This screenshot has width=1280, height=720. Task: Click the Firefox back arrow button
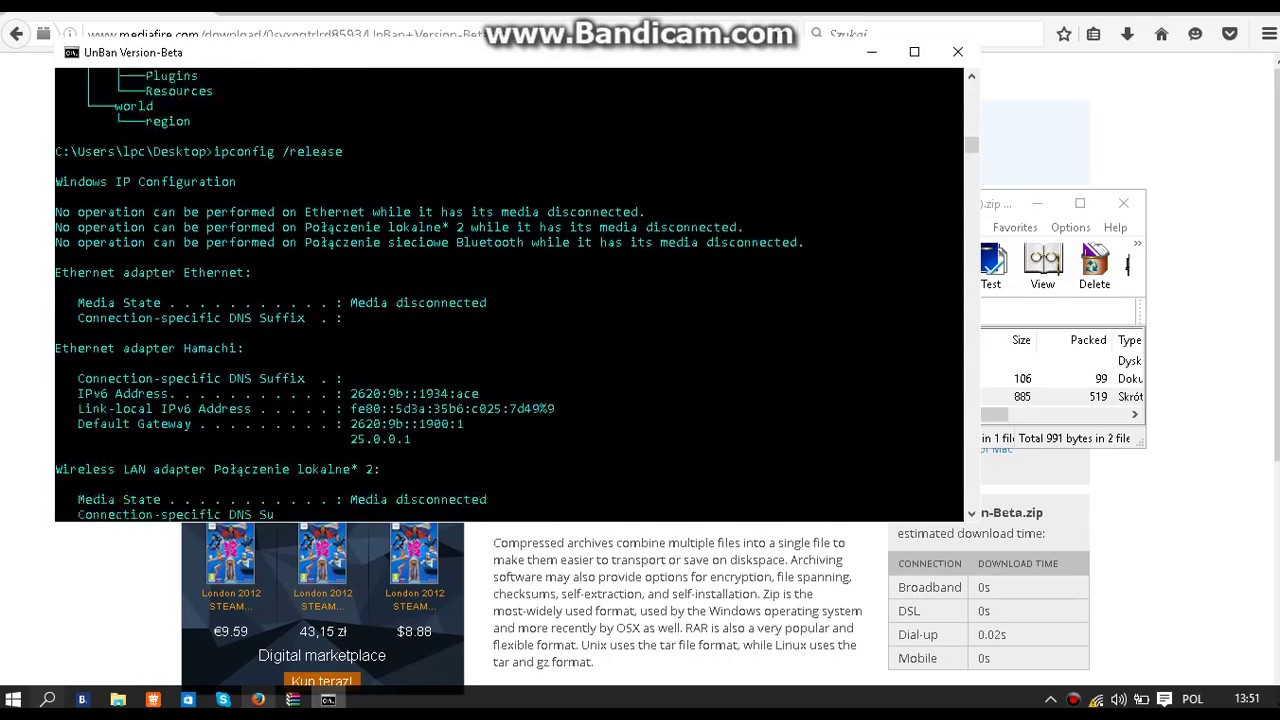16,34
